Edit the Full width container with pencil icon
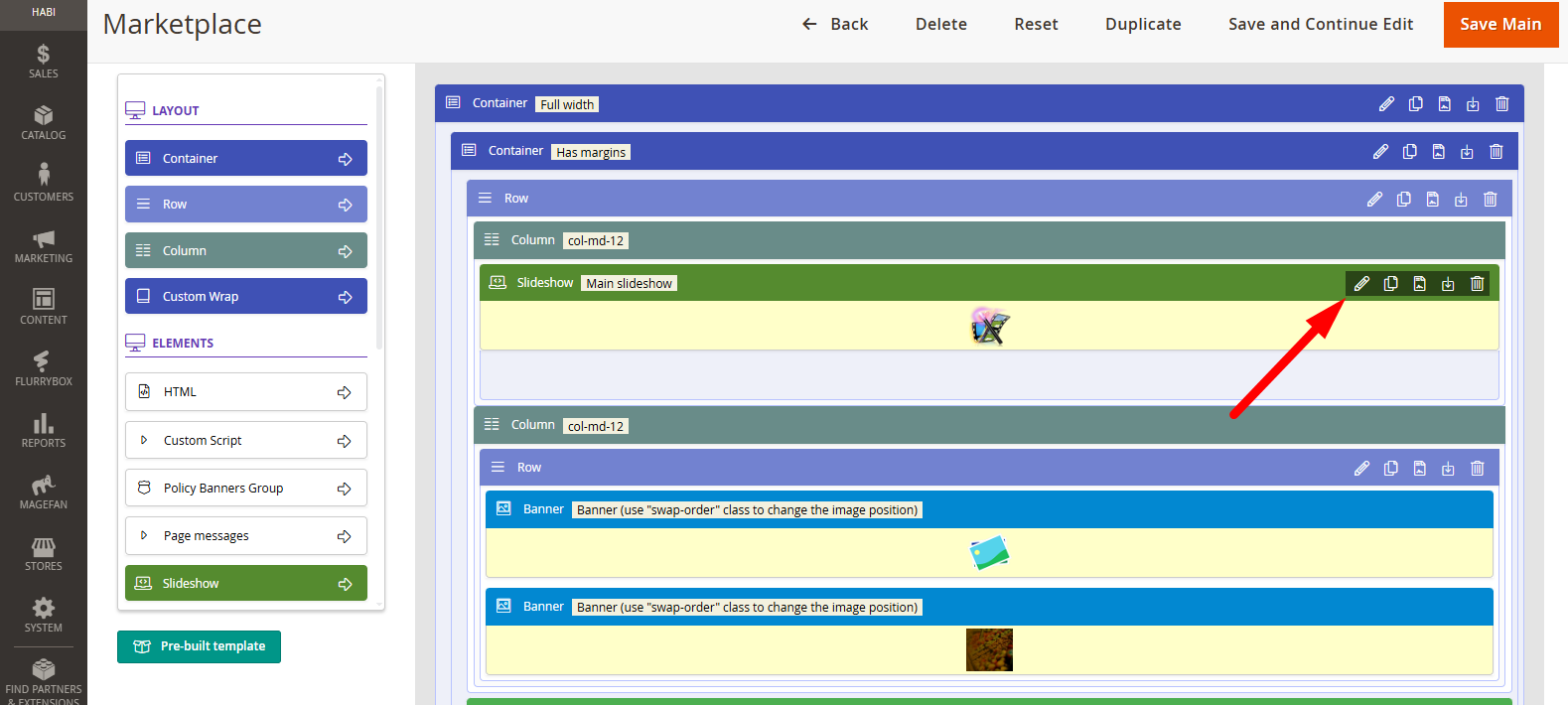 click(x=1386, y=104)
